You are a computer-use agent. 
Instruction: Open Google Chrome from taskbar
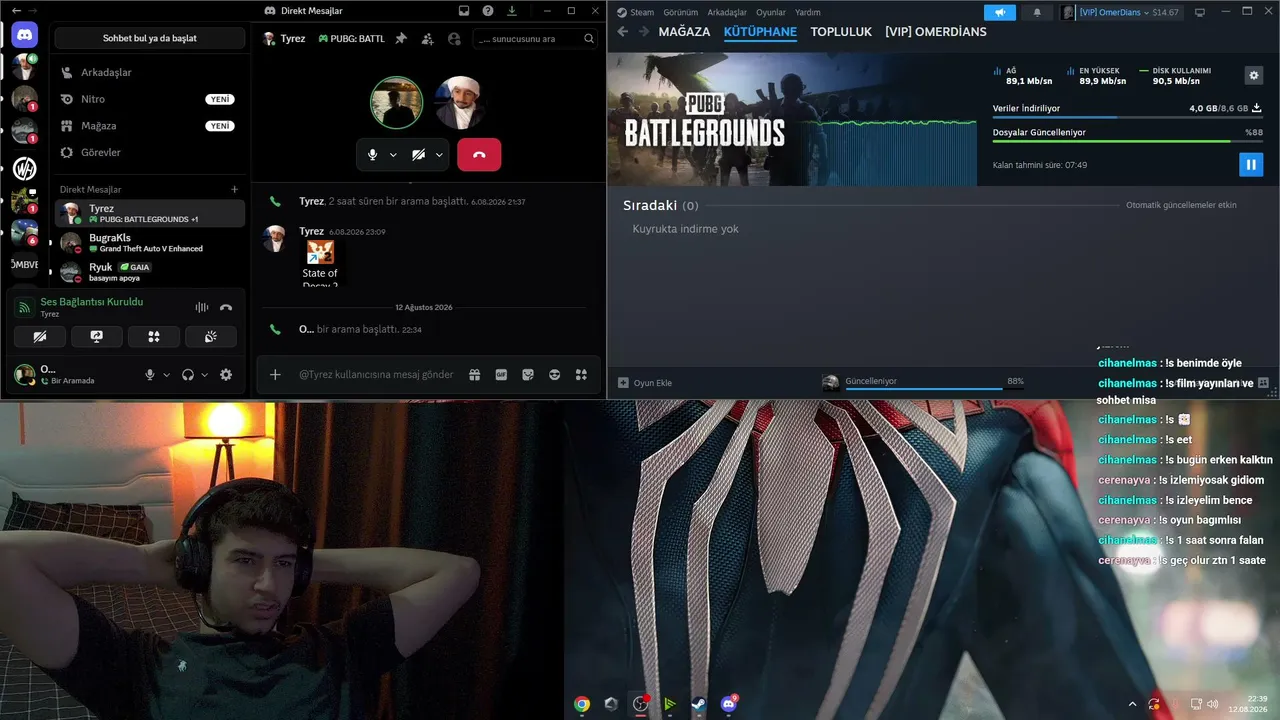click(x=582, y=704)
